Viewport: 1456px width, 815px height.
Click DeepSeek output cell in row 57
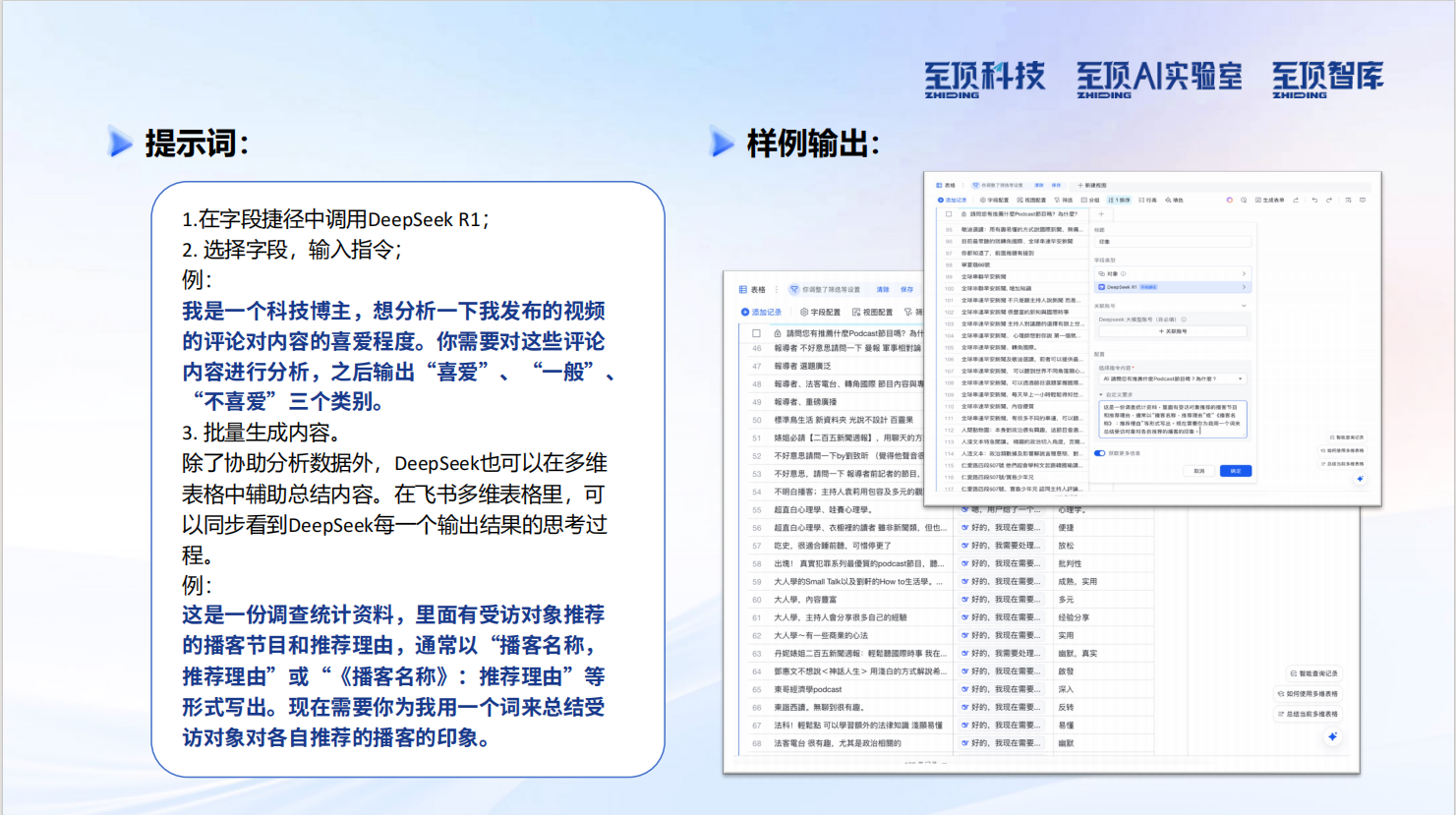click(x=1003, y=546)
